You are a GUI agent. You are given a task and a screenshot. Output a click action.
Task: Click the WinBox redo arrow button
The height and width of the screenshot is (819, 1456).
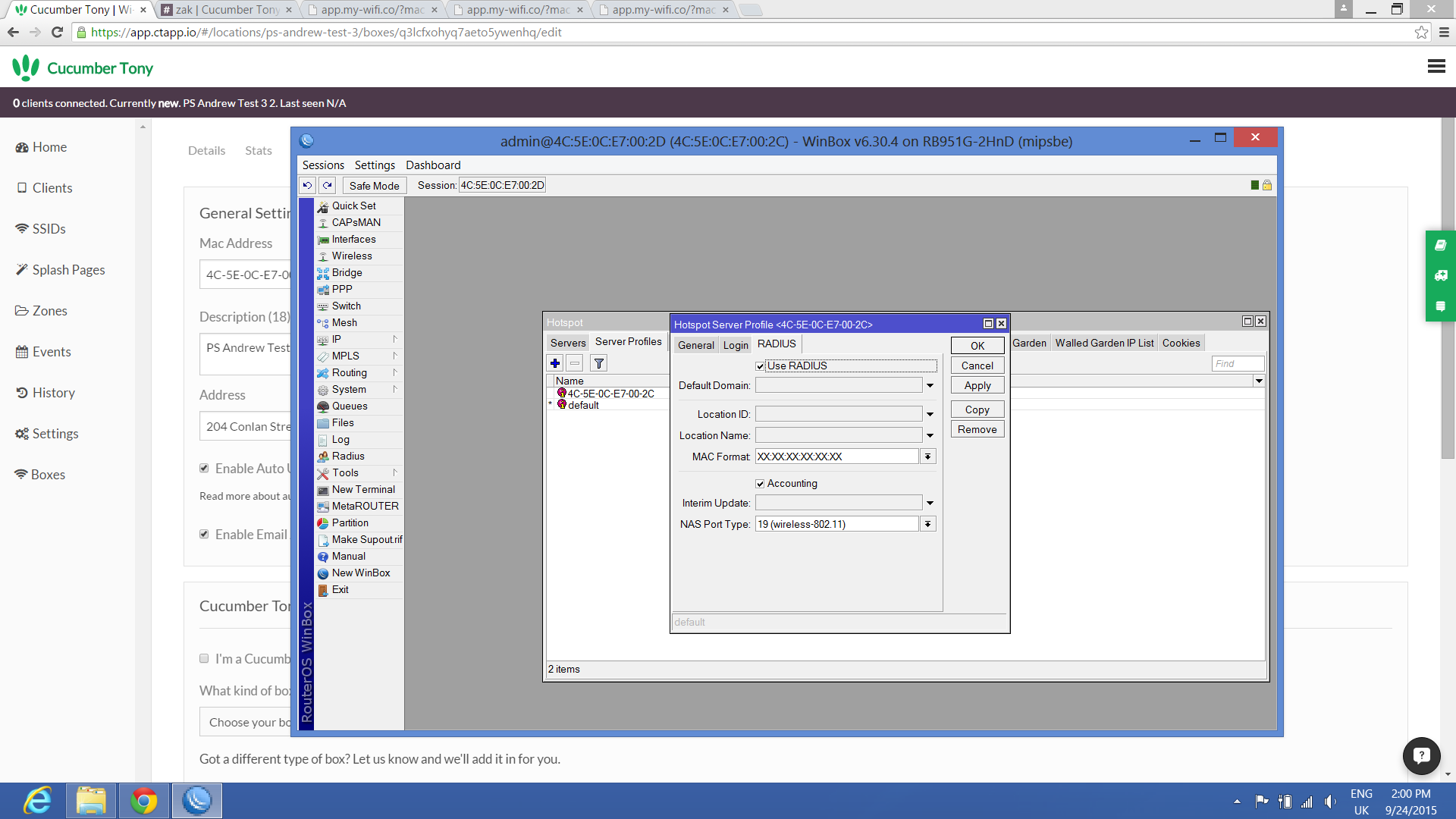pos(328,185)
